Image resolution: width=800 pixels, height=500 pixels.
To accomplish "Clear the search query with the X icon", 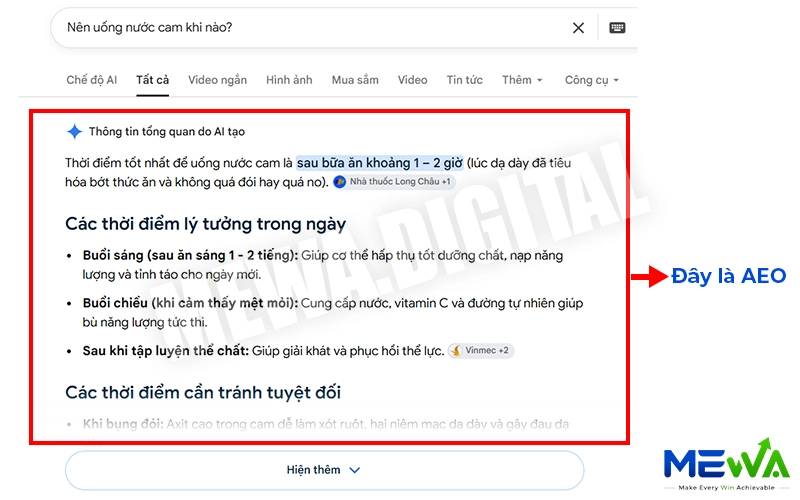I will point(578,28).
